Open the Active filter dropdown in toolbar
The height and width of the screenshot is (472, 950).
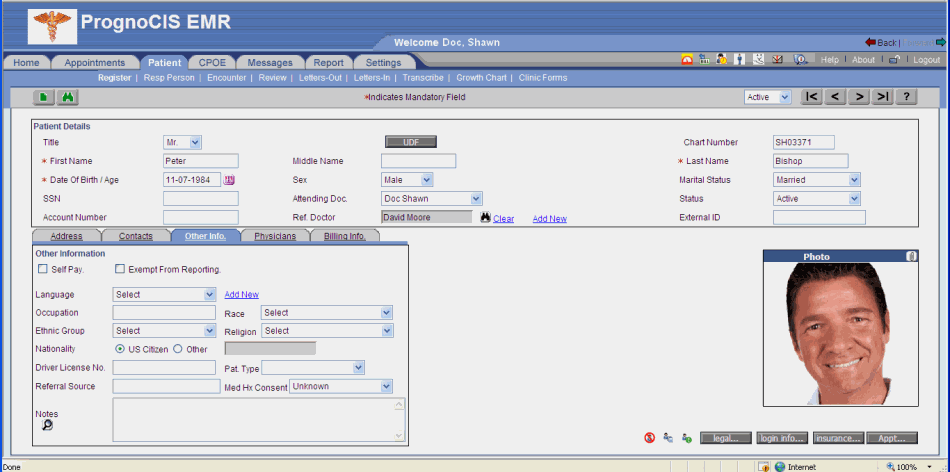(x=768, y=97)
